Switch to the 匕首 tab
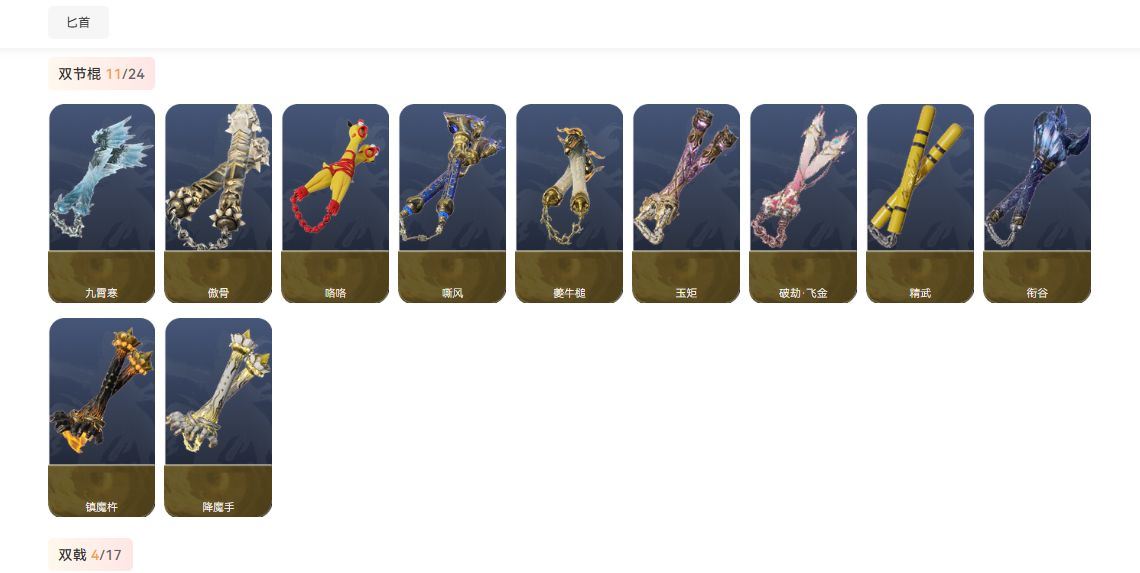The width and height of the screenshot is (1140, 573). [x=79, y=23]
